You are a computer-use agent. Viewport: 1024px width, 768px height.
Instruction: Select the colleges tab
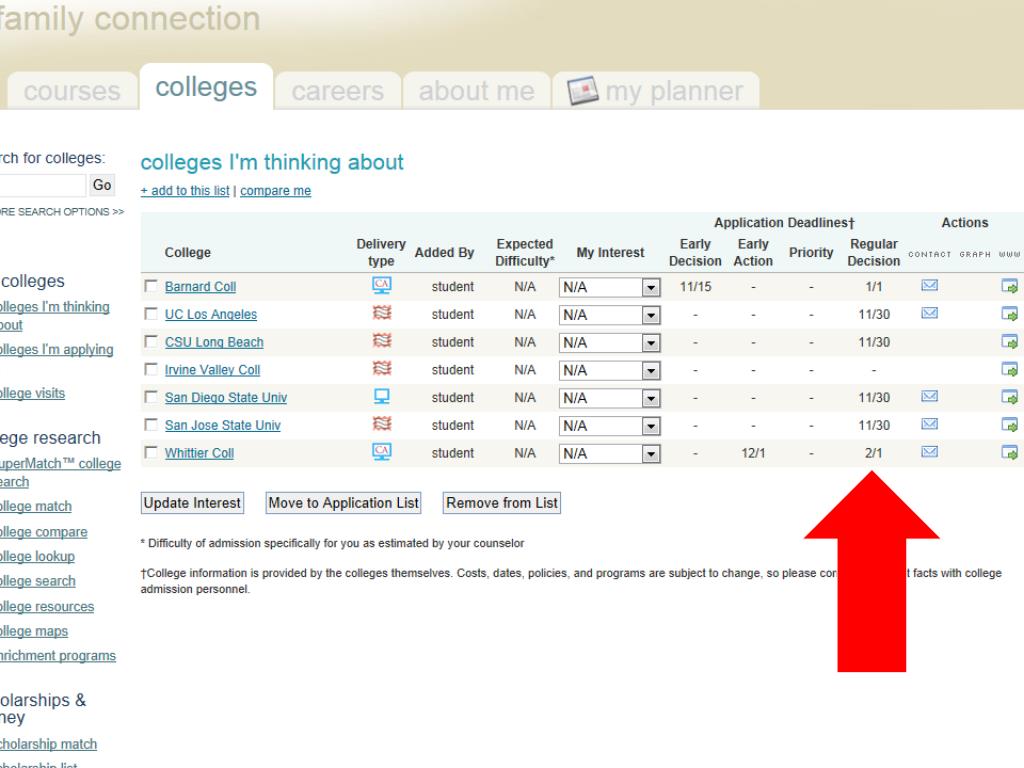pyautogui.click(x=206, y=87)
